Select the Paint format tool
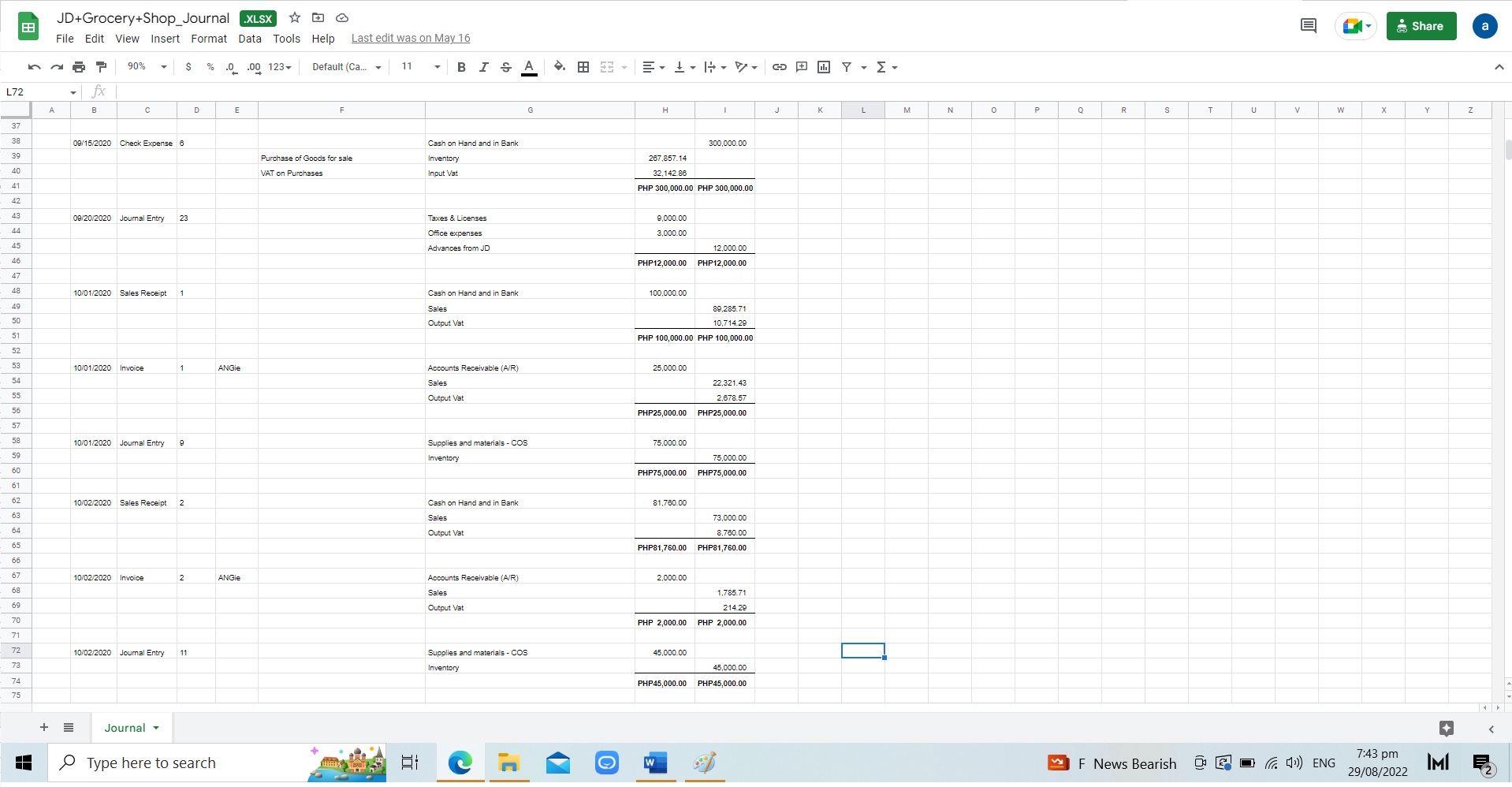Image resolution: width=1512 pixels, height=787 pixels. tap(101, 67)
